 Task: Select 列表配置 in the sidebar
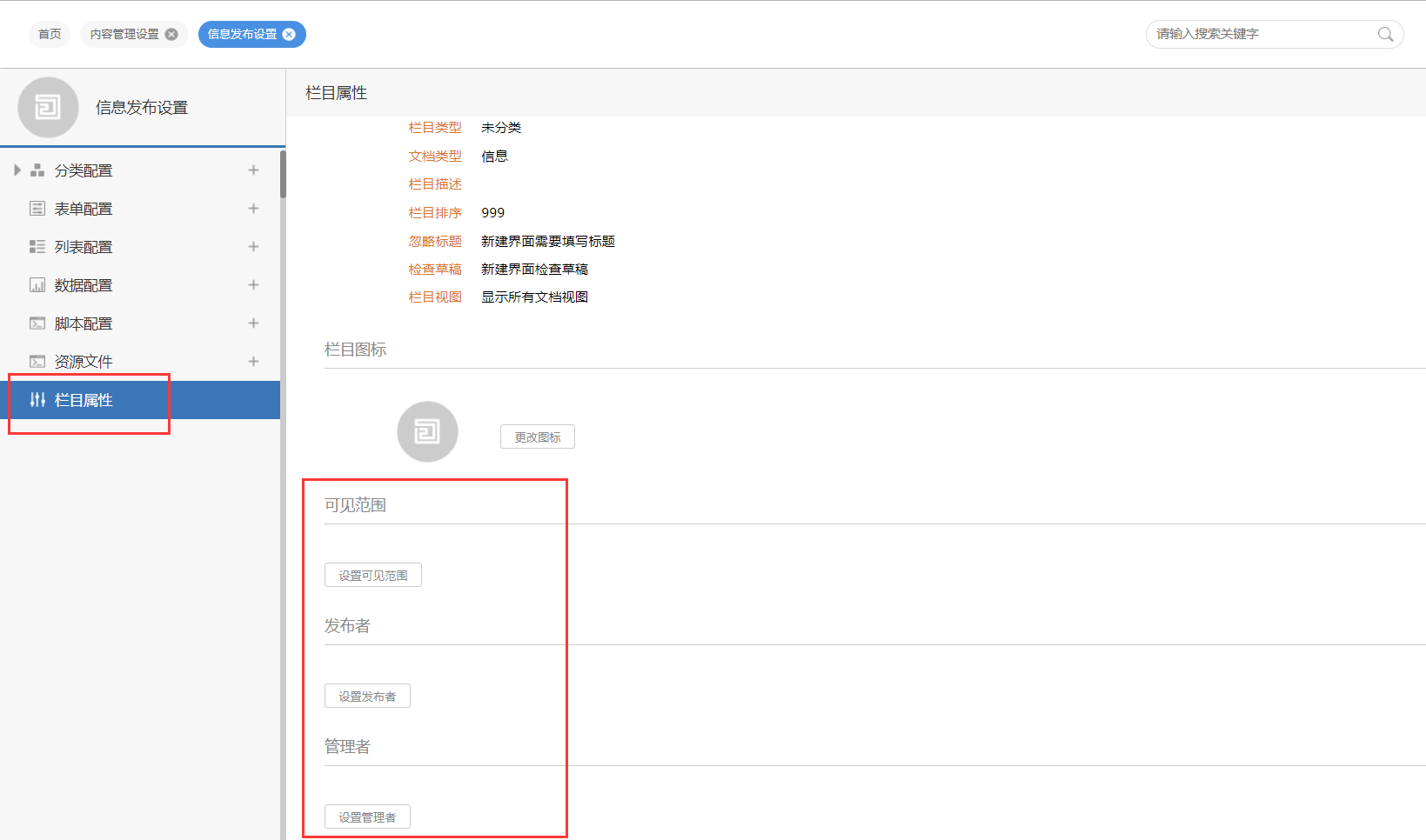[84, 247]
